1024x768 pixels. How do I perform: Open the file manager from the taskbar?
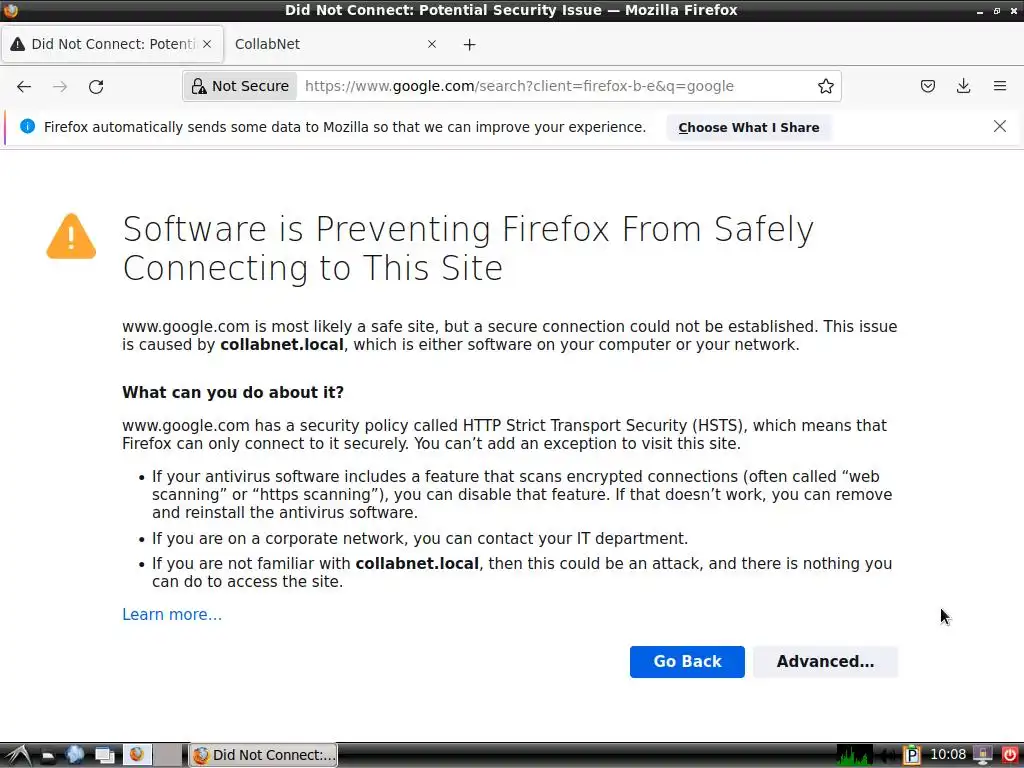pos(47,756)
